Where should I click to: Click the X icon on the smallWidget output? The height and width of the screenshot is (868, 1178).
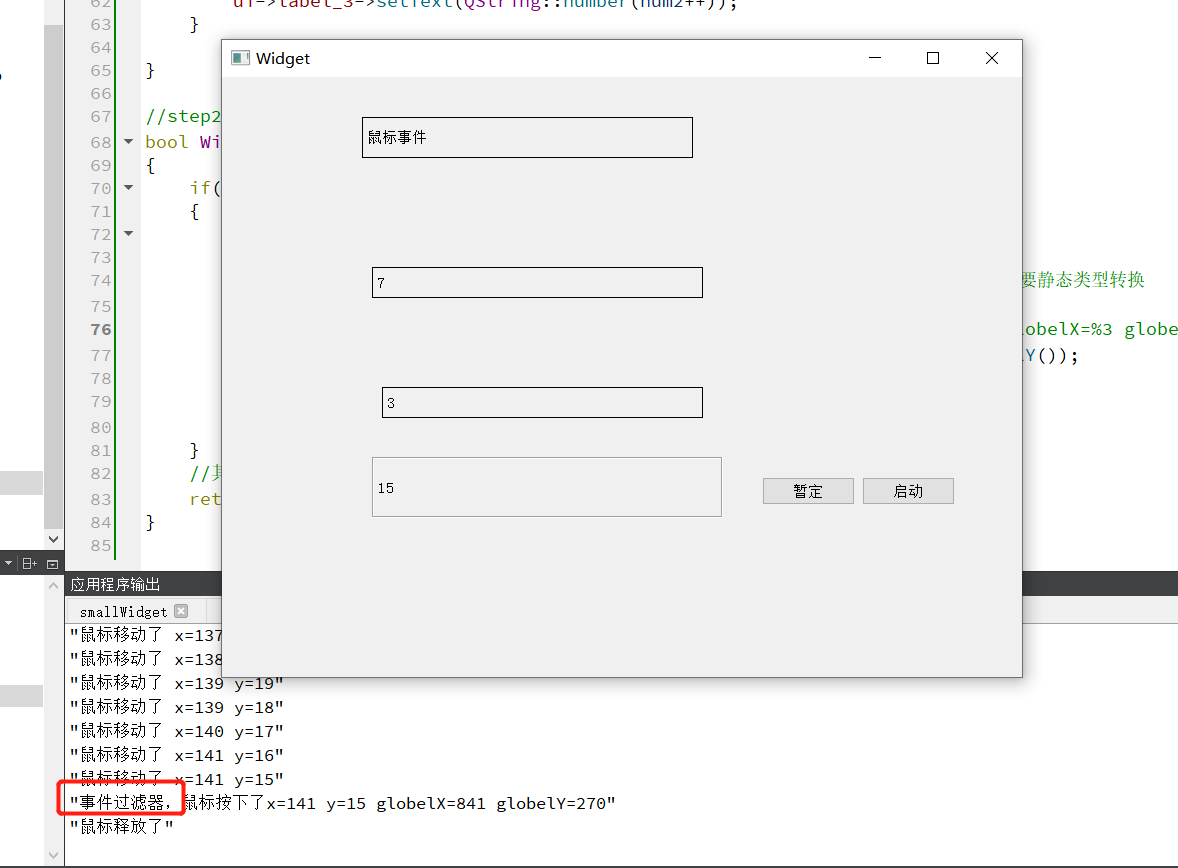[181, 611]
